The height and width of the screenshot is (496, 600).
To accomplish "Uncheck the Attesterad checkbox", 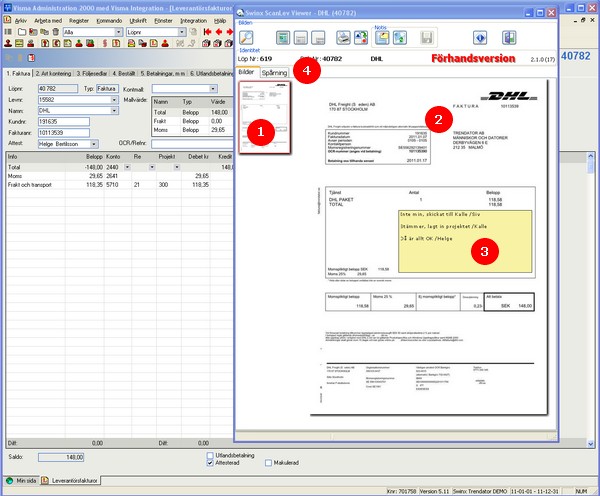I will point(210,463).
